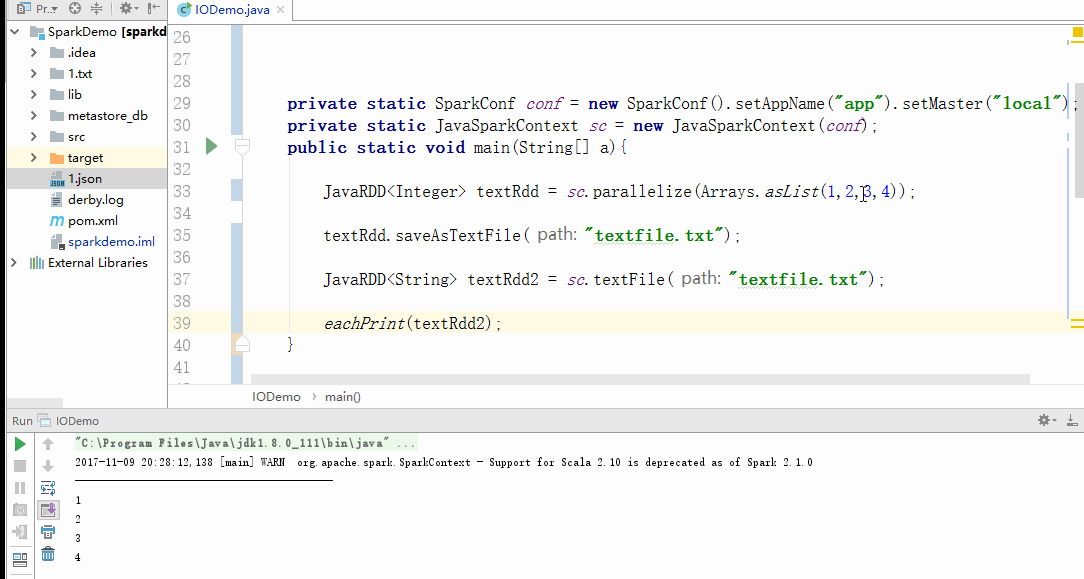This screenshot has width=1084, height=579.
Task: Click the green run gutter icon at main
Action: (x=212, y=146)
